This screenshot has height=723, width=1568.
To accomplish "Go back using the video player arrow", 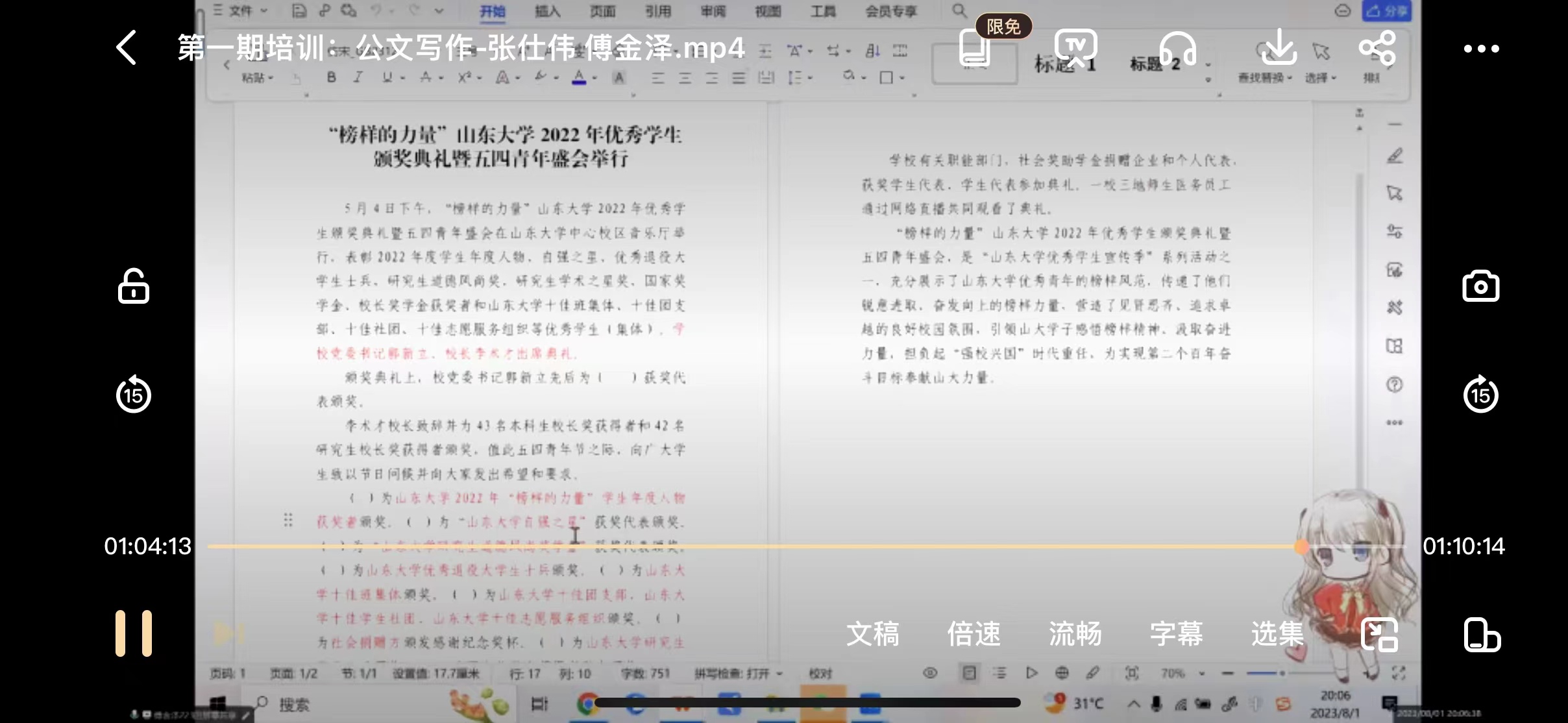I will pyautogui.click(x=127, y=48).
